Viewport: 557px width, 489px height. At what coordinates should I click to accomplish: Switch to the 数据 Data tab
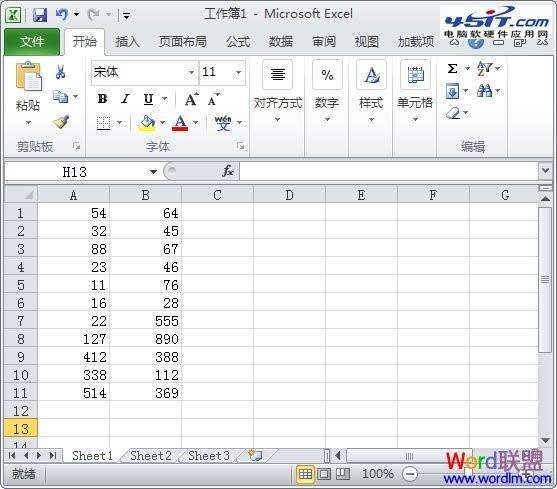tap(281, 42)
